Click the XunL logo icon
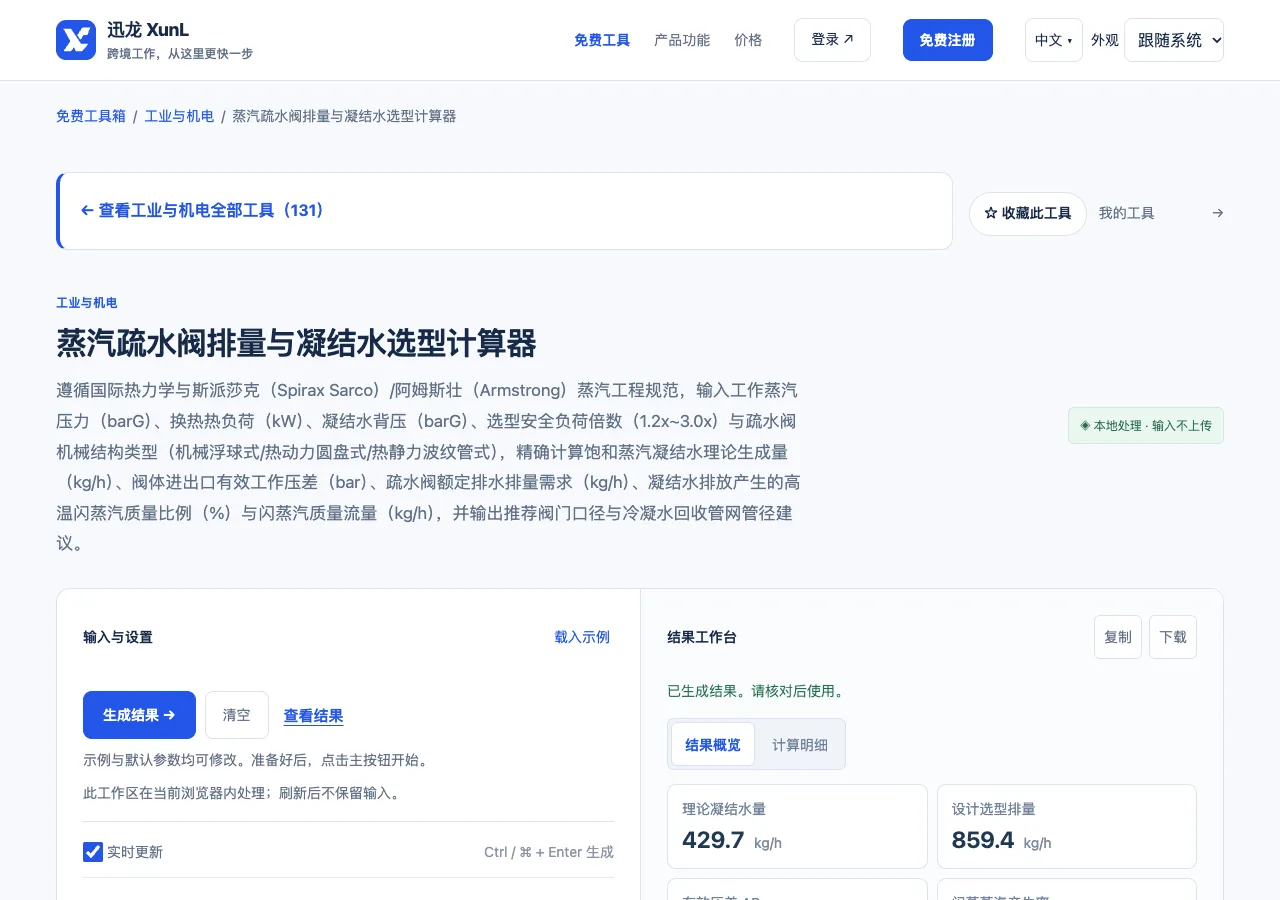1280x900 pixels. [76, 40]
